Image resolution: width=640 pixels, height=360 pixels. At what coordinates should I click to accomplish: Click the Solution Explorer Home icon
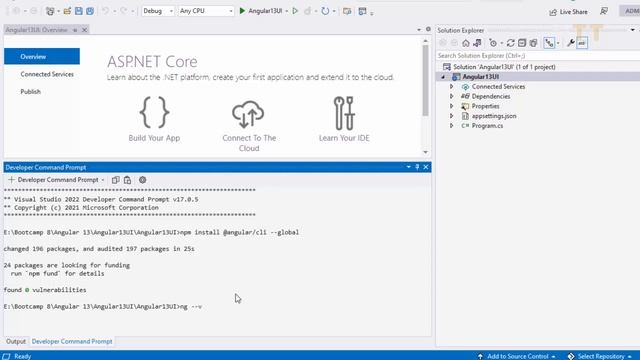pos(466,43)
